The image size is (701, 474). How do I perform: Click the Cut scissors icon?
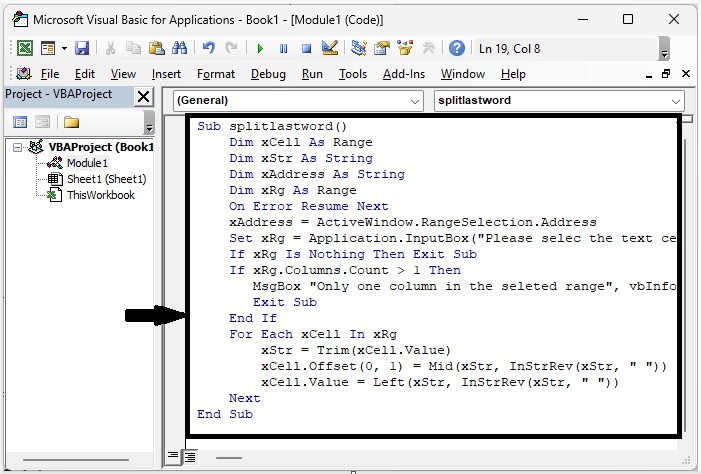pos(110,48)
